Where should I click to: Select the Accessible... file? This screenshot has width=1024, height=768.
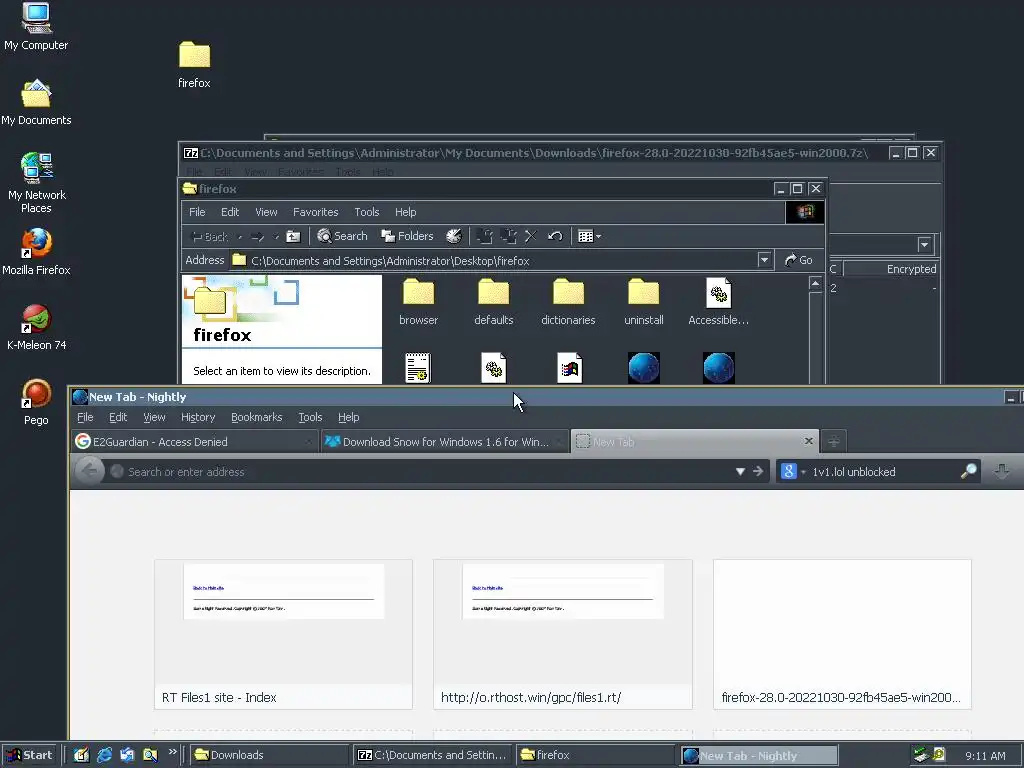point(718,302)
